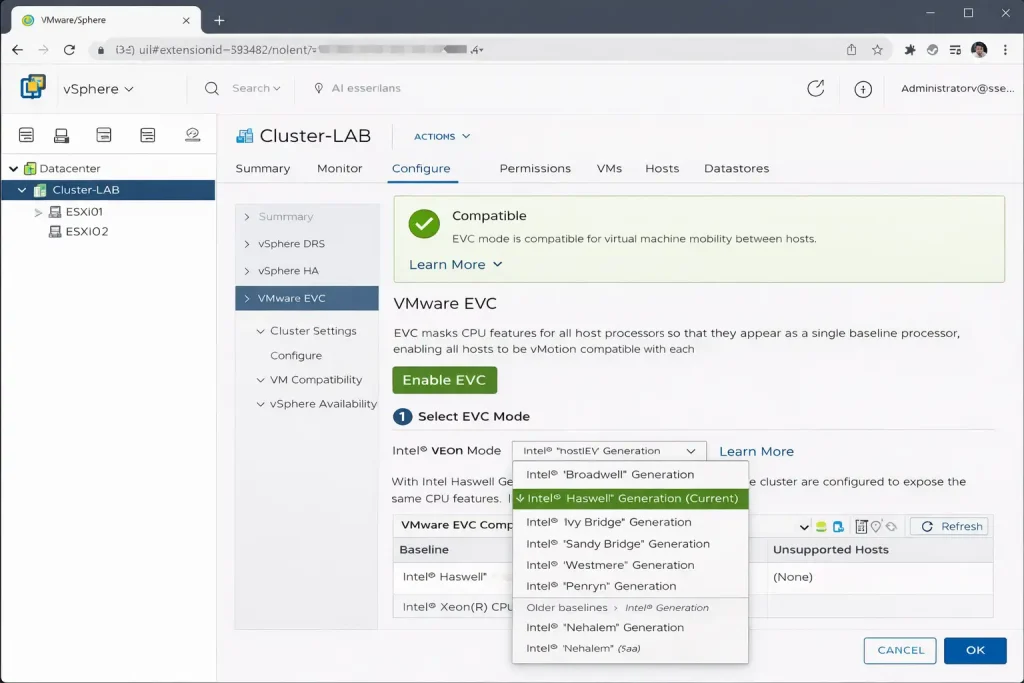1024x683 pixels.
Task: Click the ESXi01 host icon
Action: (x=55, y=212)
